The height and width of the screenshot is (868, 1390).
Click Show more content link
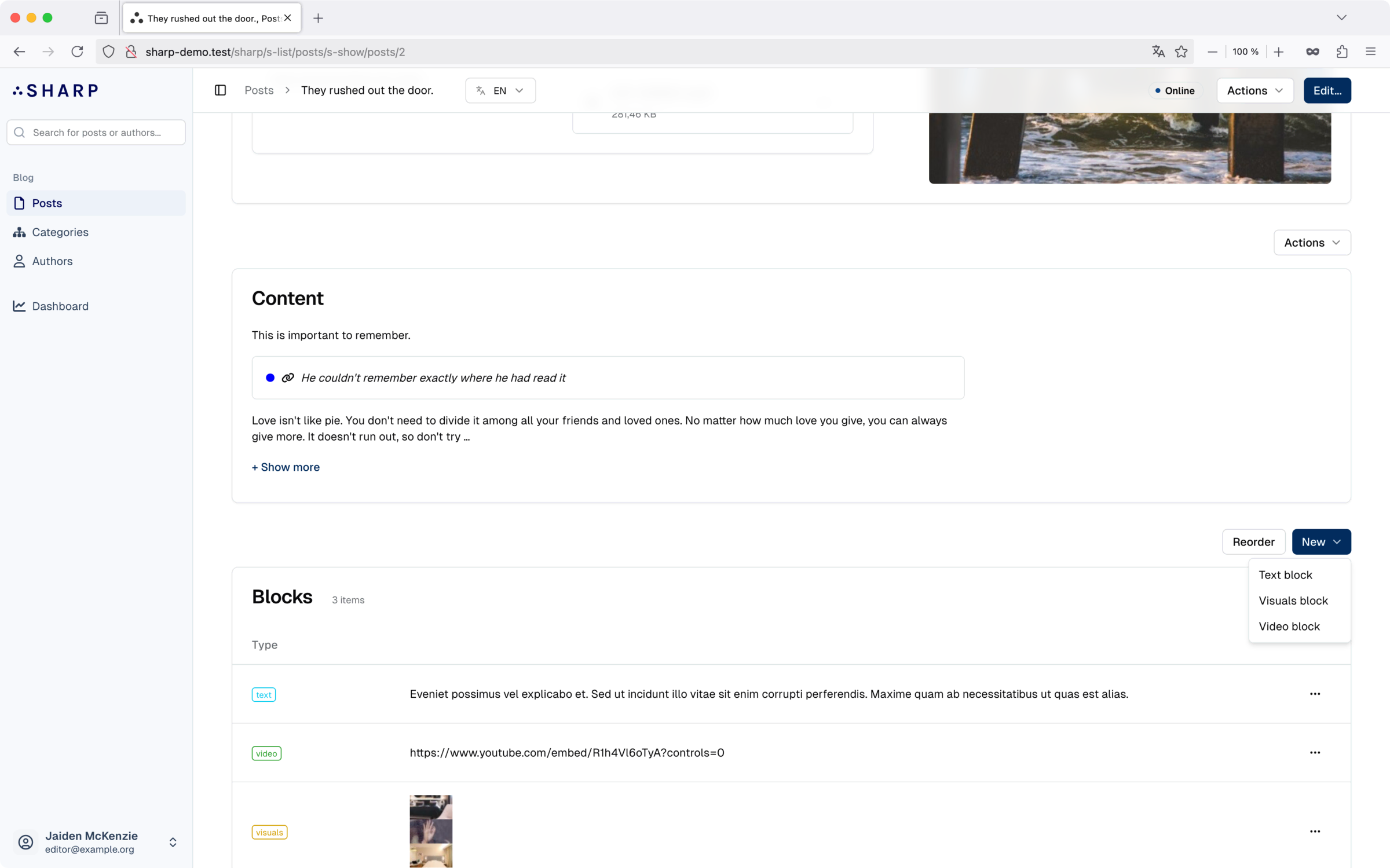pos(285,467)
